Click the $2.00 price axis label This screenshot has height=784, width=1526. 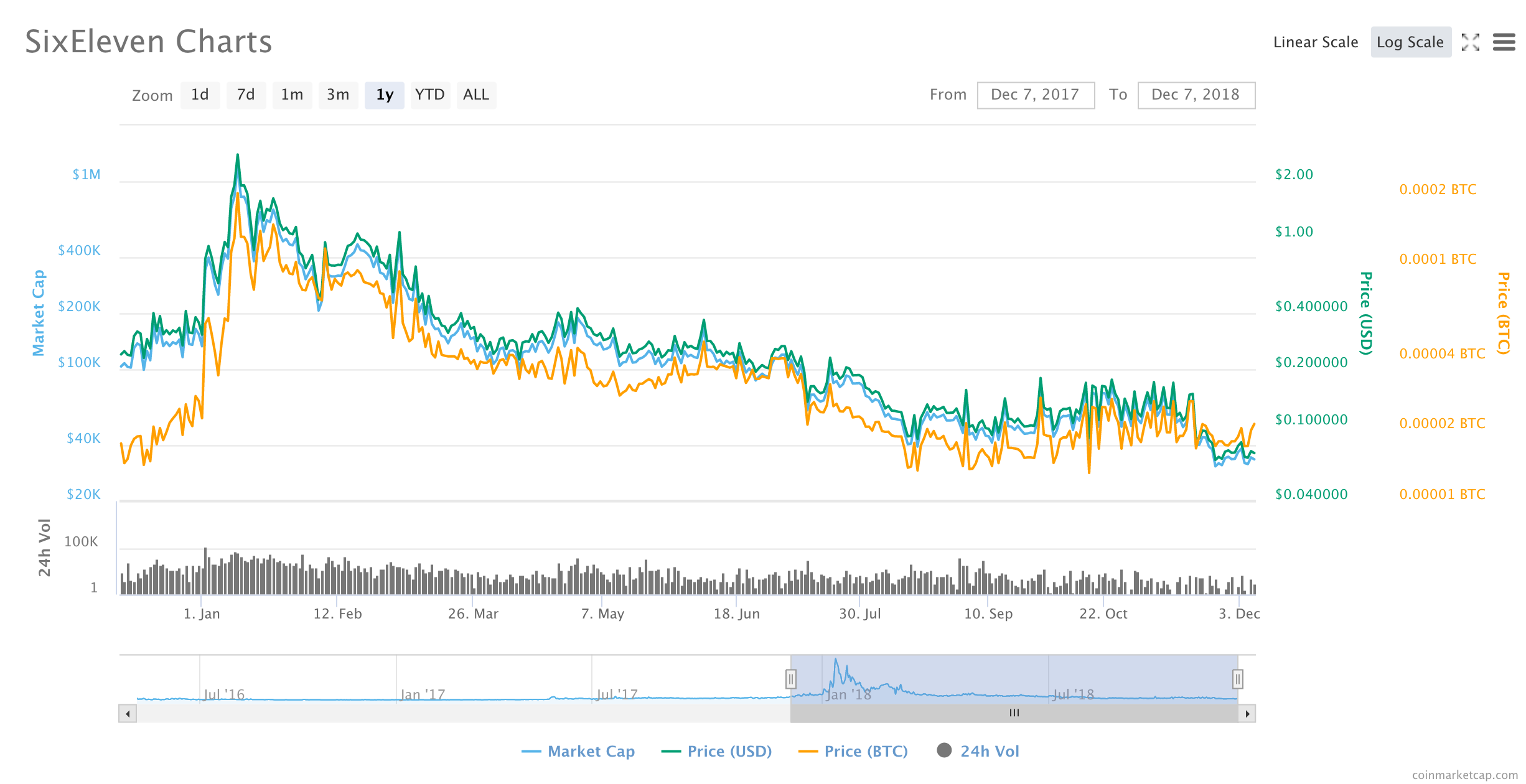(x=1294, y=175)
